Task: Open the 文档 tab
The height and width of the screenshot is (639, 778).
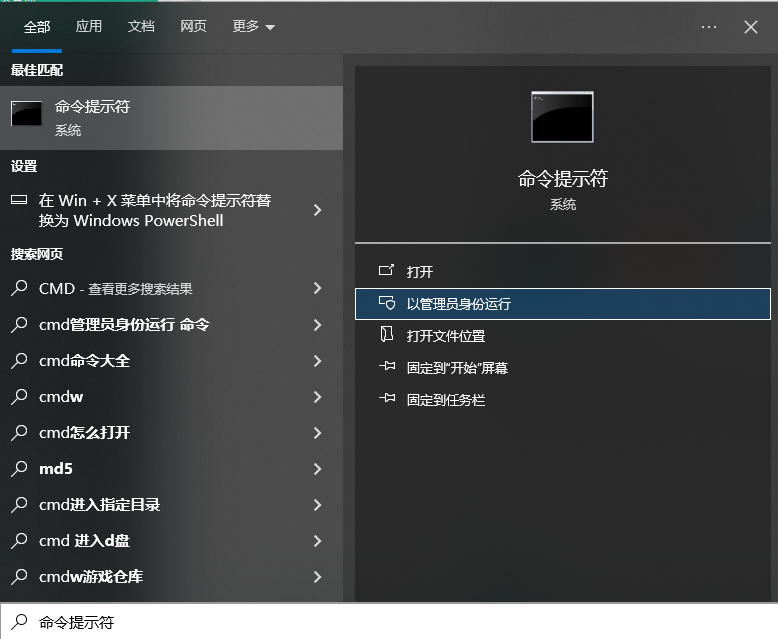Action: (x=141, y=26)
